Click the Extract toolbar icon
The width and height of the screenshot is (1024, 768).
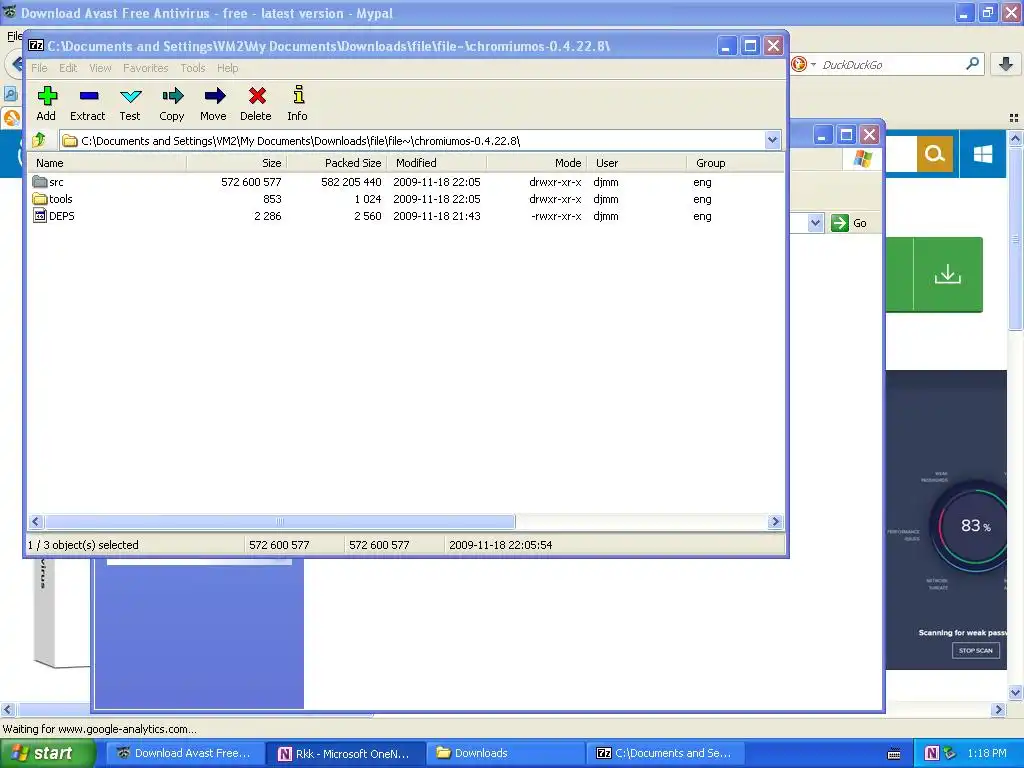coord(88,97)
